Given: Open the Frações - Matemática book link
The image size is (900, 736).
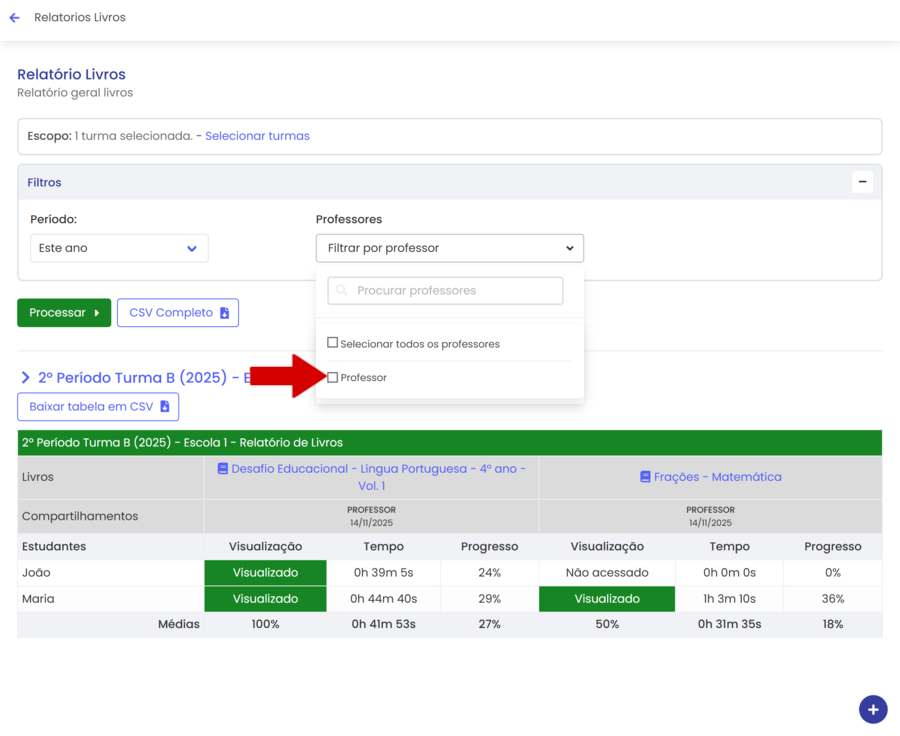Looking at the screenshot, I should point(717,477).
